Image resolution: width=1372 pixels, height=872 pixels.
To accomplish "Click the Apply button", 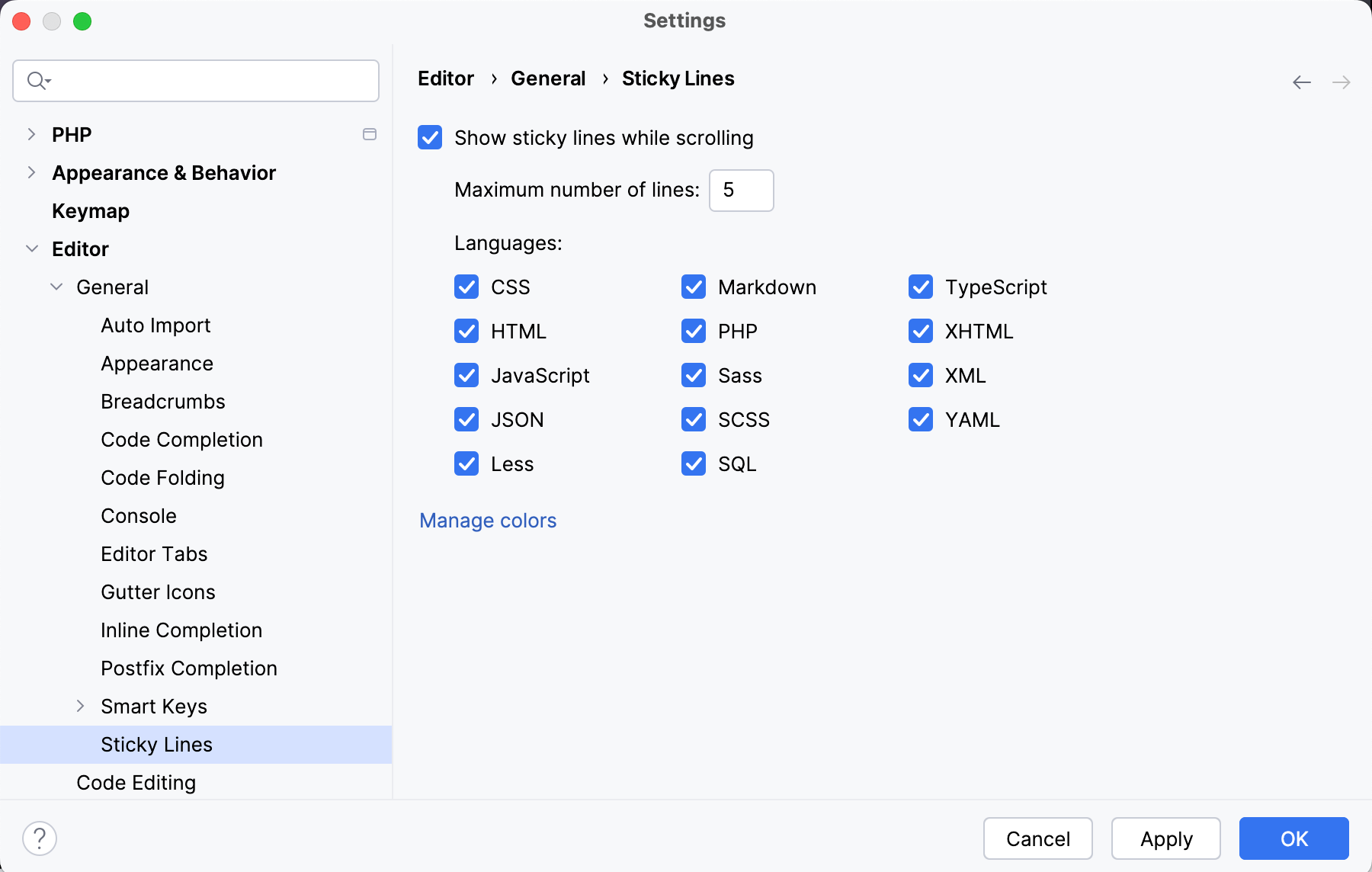I will click(1165, 838).
